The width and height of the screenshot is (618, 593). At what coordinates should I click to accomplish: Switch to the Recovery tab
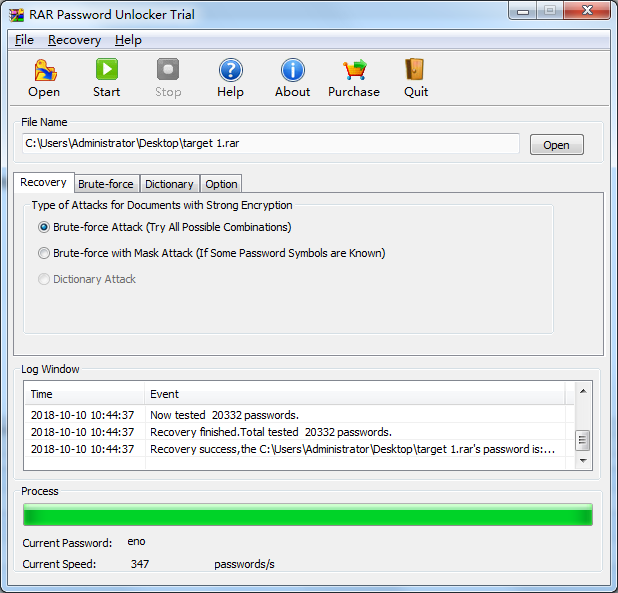pos(43,182)
